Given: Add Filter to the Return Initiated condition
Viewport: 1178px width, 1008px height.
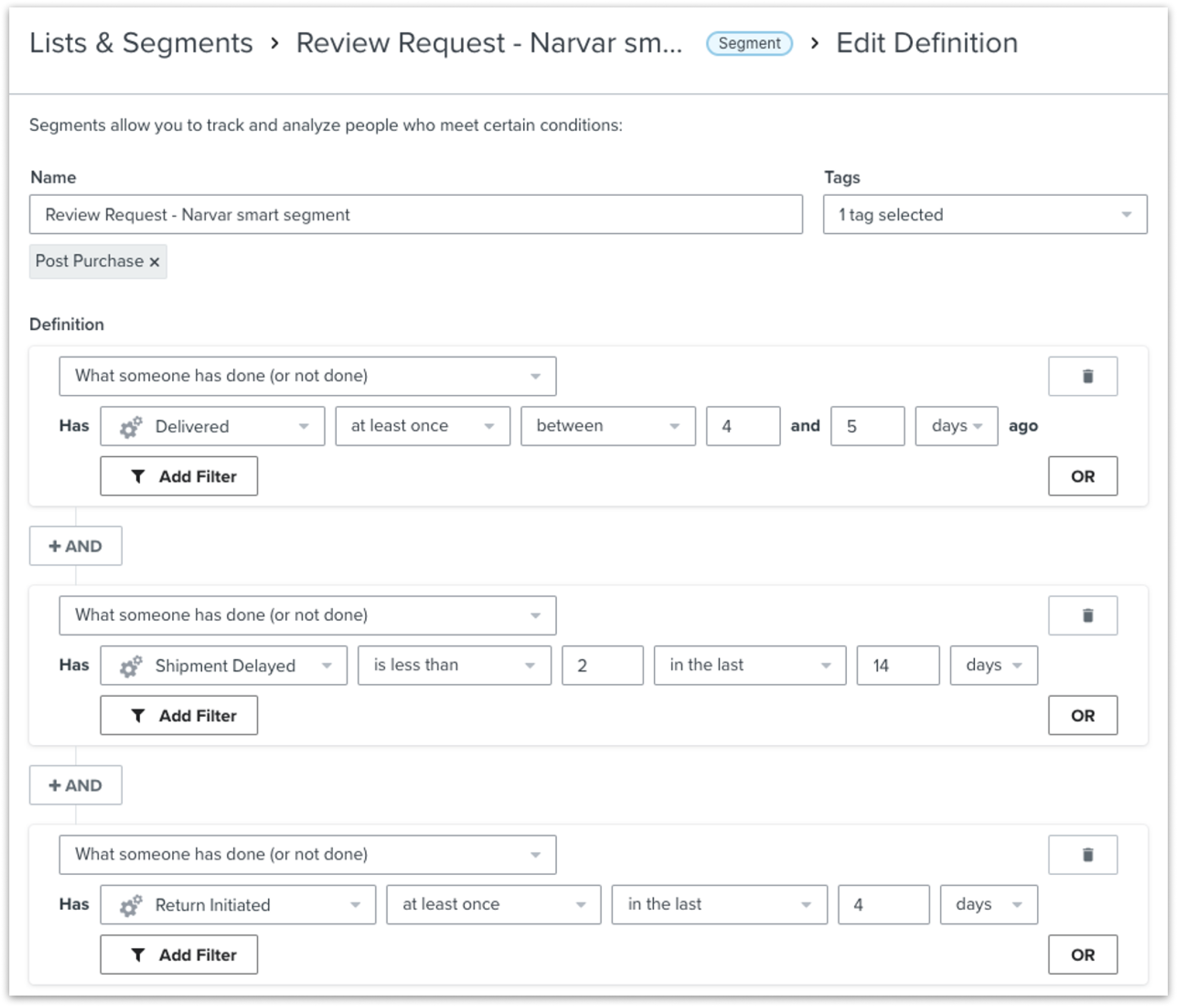Looking at the screenshot, I should [179, 955].
